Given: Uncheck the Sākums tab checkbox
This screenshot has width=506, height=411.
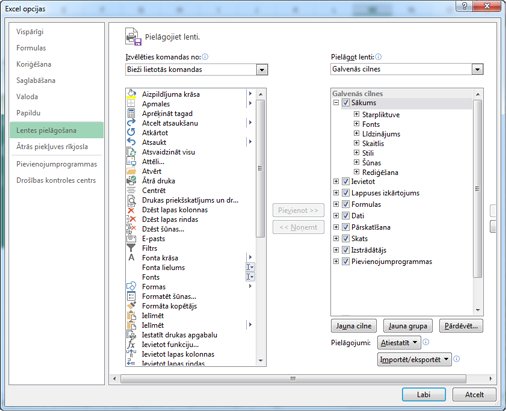Looking at the screenshot, I should [346, 103].
